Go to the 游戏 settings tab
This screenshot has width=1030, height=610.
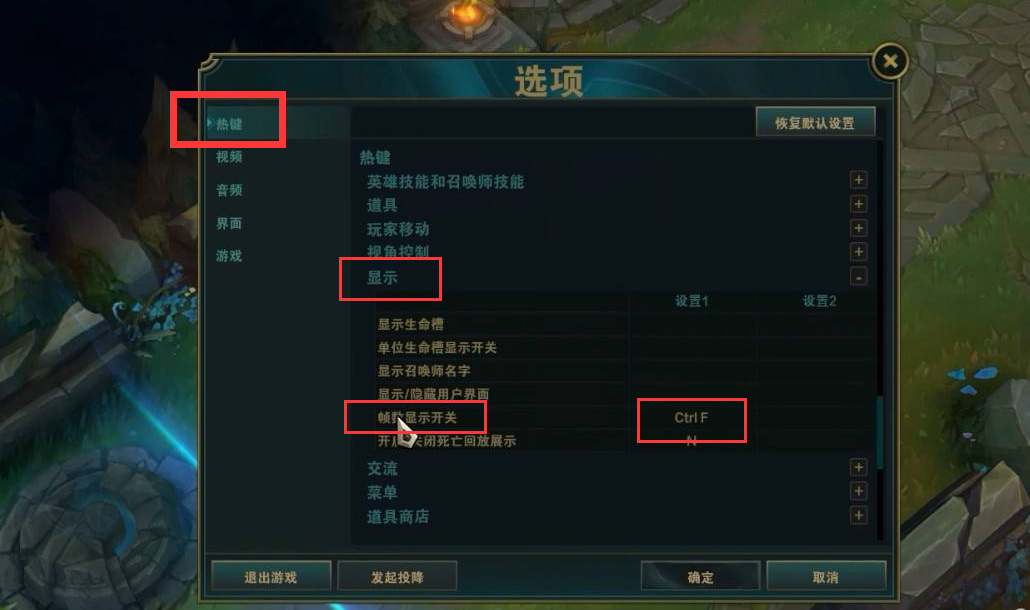point(229,256)
